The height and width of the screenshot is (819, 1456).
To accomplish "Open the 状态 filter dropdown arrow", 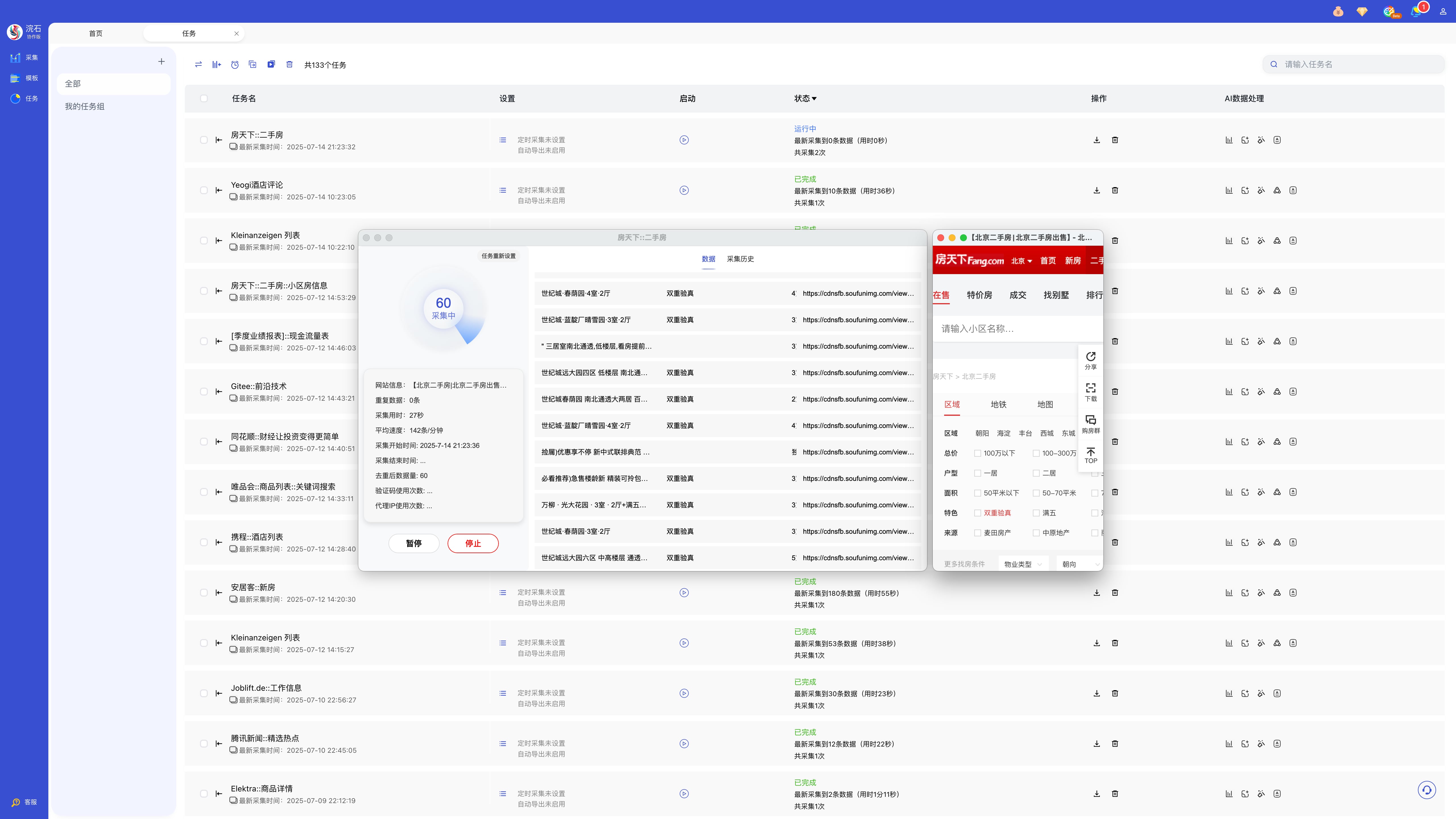I will point(814,99).
